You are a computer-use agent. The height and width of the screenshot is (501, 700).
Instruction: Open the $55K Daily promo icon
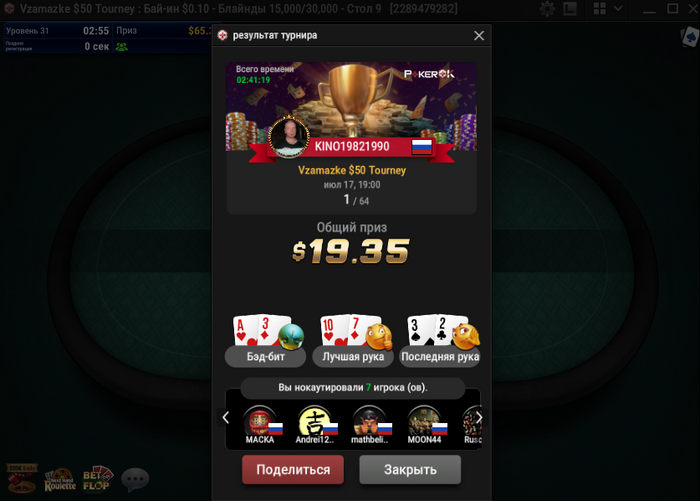tap(21, 478)
